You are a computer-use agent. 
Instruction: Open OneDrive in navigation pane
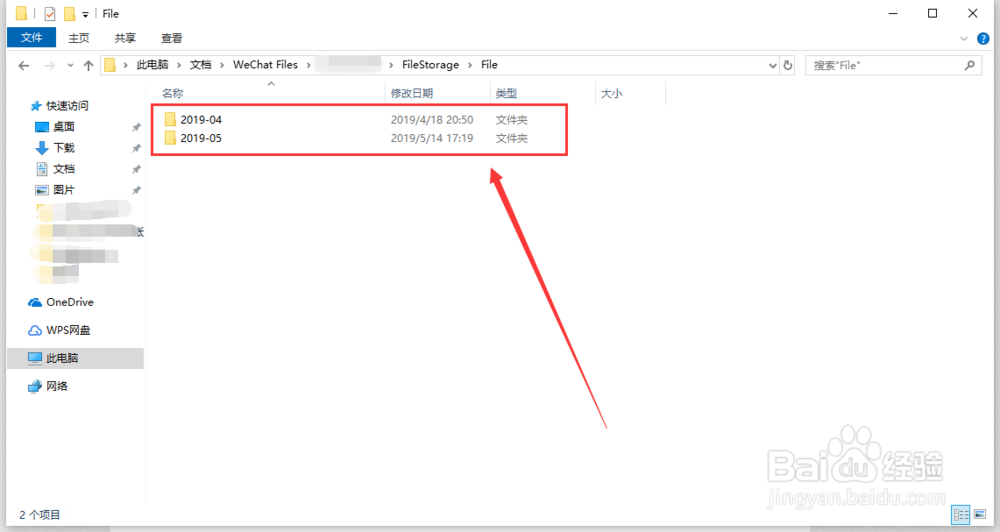click(x=70, y=302)
